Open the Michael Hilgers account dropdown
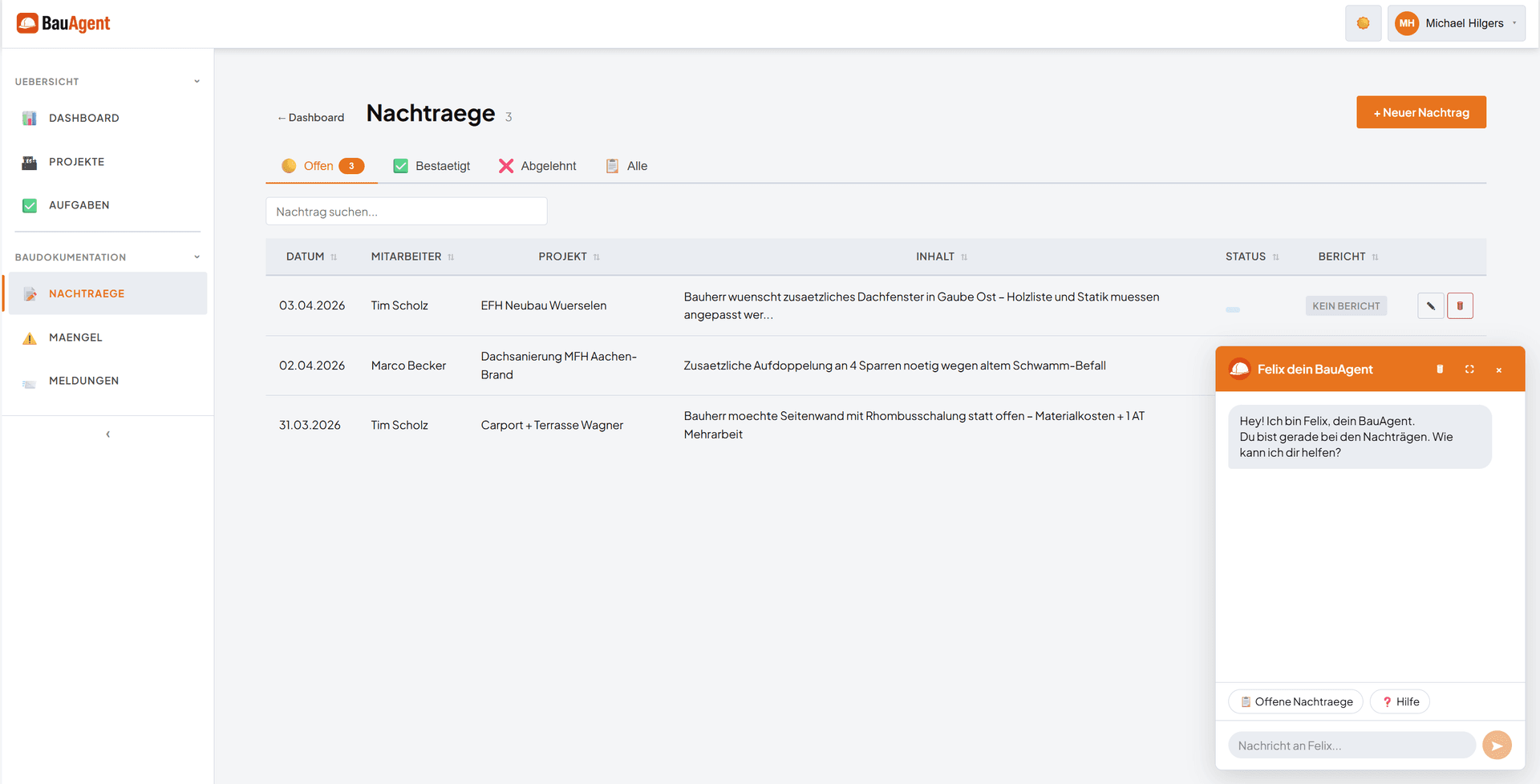 tap(1456, 22)
